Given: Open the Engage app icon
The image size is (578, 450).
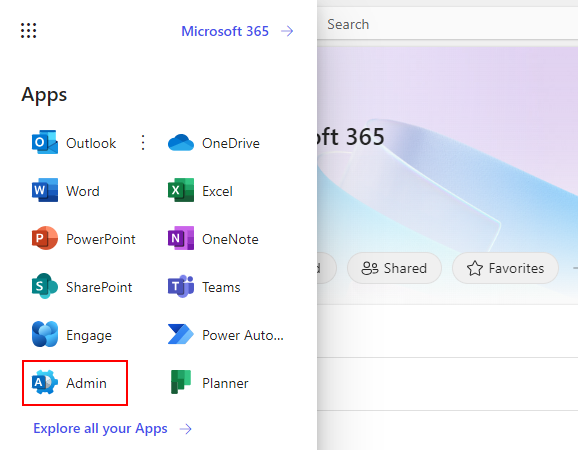Looking at the screenshot, I should pos(45,334).
